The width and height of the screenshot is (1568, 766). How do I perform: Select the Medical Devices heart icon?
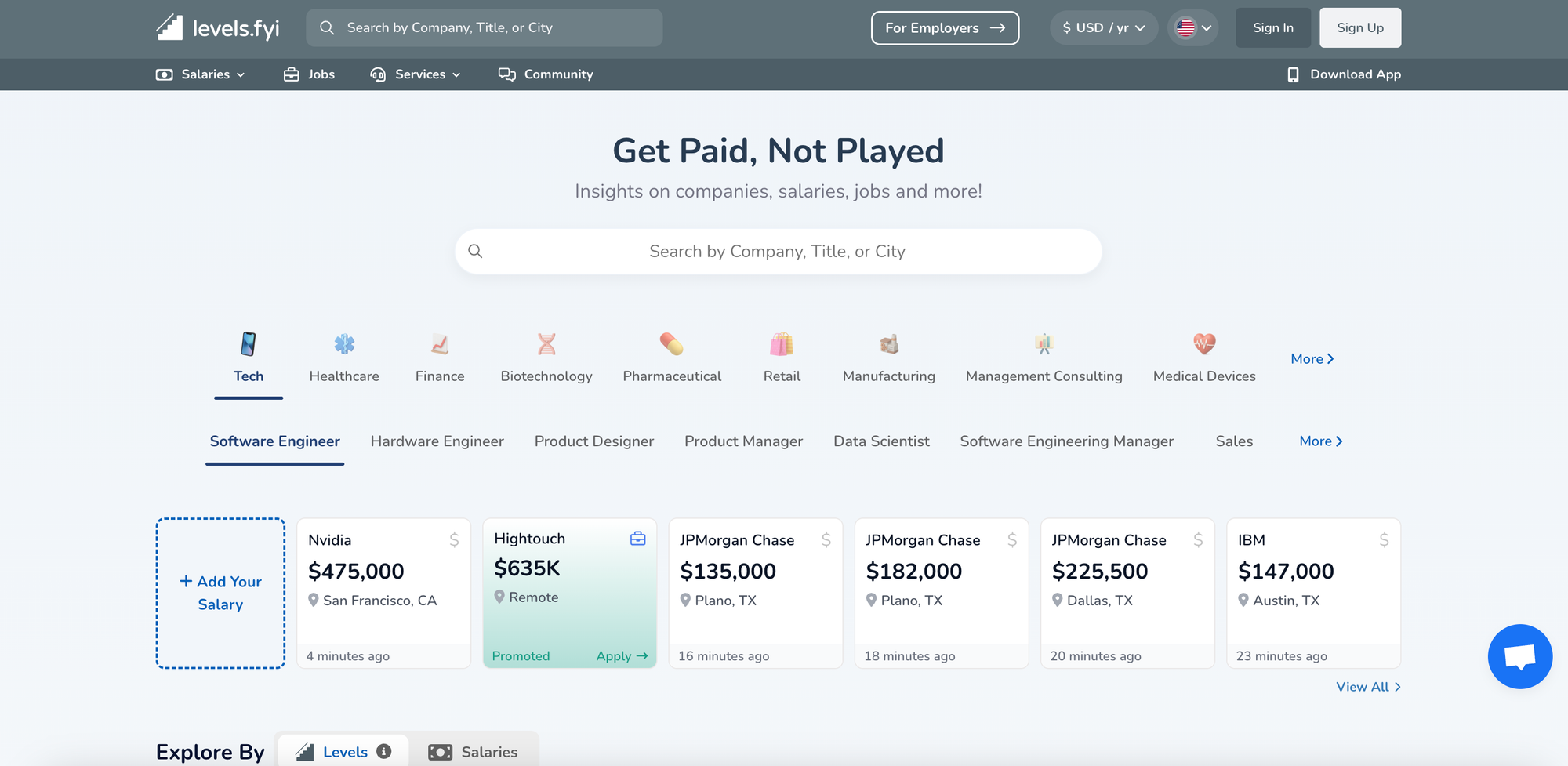pos(1204,344)
